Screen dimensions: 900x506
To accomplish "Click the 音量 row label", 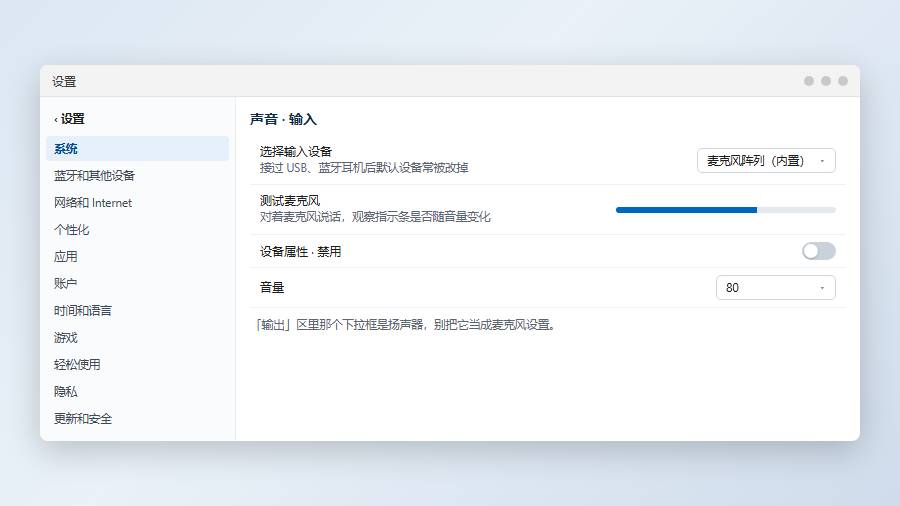I will (272, 287).
